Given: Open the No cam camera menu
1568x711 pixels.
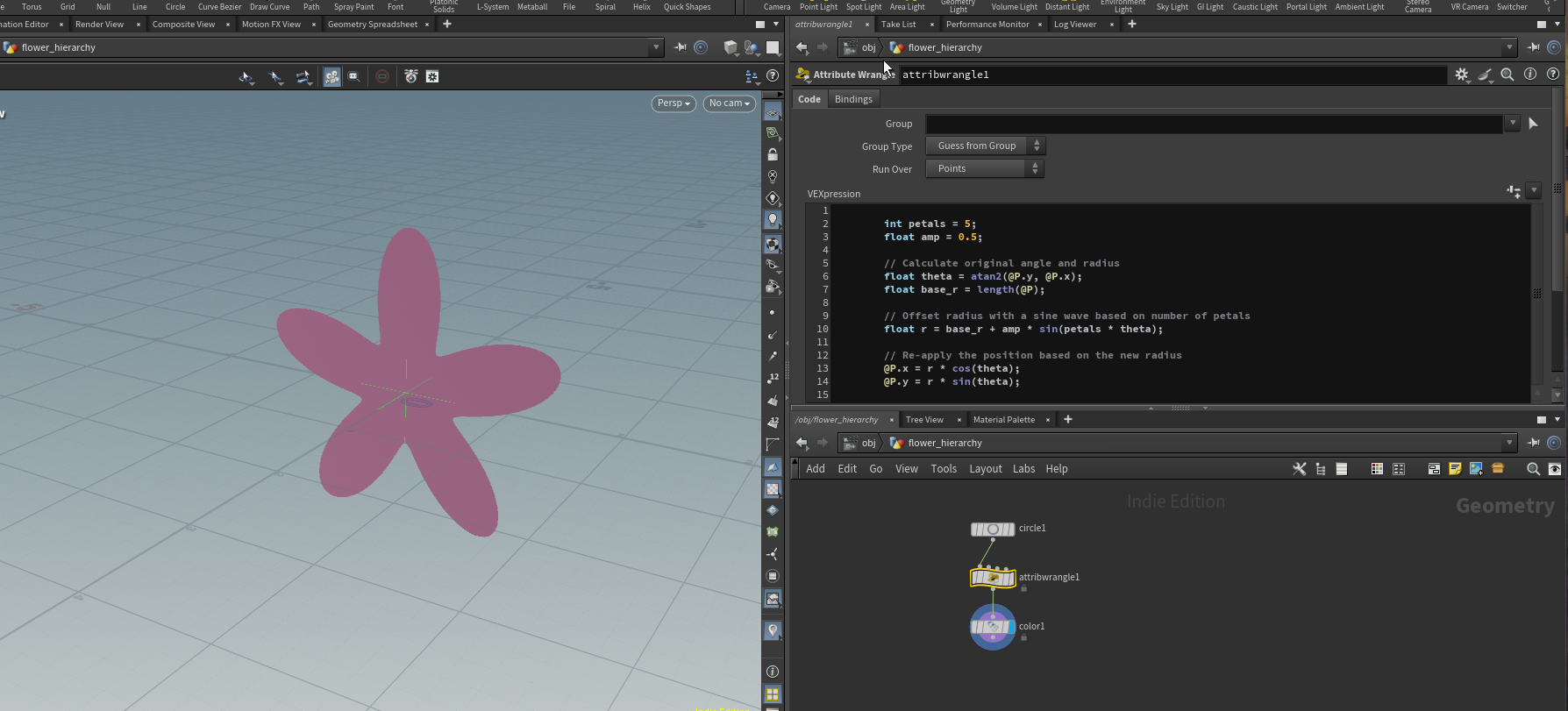Looking at the screenshot, I should [x=729, y=103].
